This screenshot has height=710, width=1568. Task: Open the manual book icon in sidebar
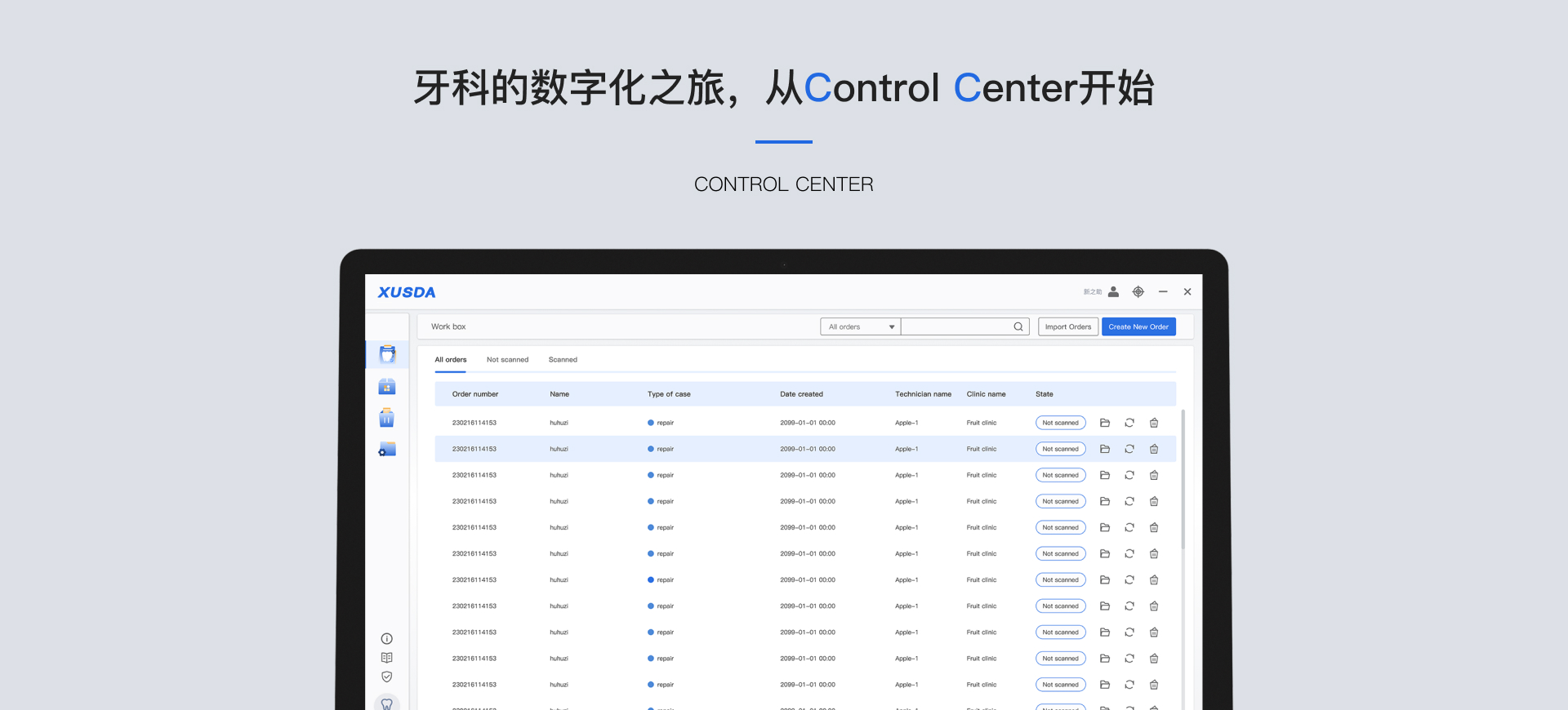(387, 658)
